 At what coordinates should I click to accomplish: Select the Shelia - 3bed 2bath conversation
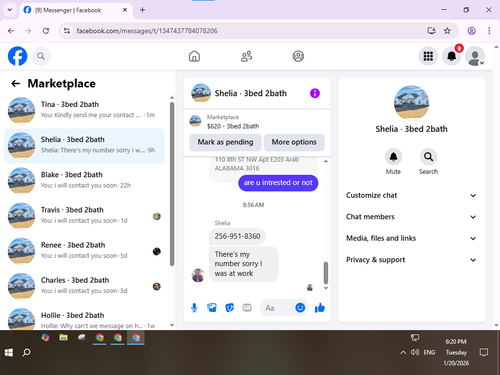(84, 145)
